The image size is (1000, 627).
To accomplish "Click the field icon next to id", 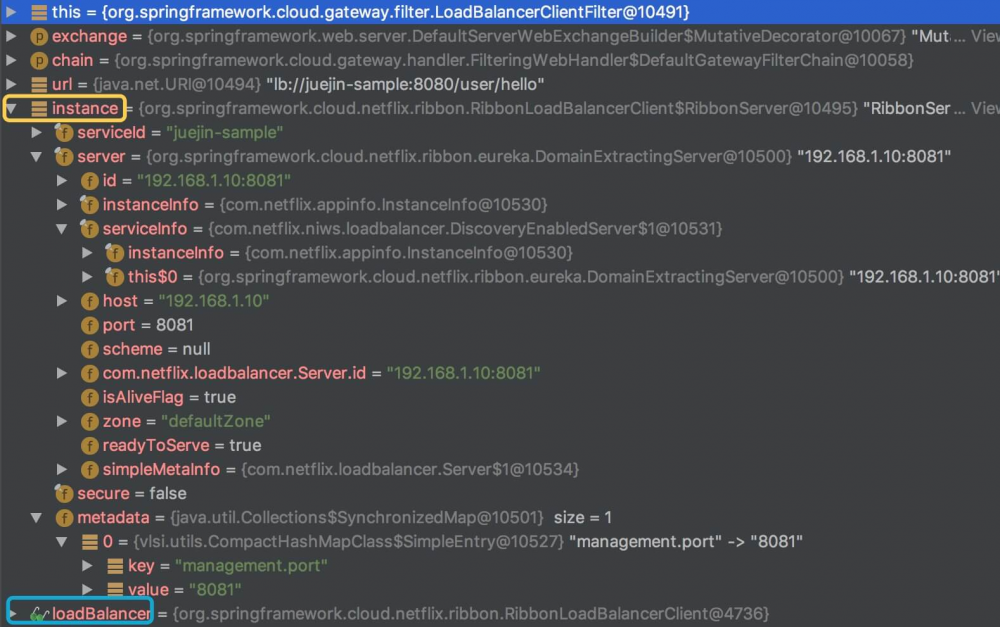I will (x=89, y=181).
